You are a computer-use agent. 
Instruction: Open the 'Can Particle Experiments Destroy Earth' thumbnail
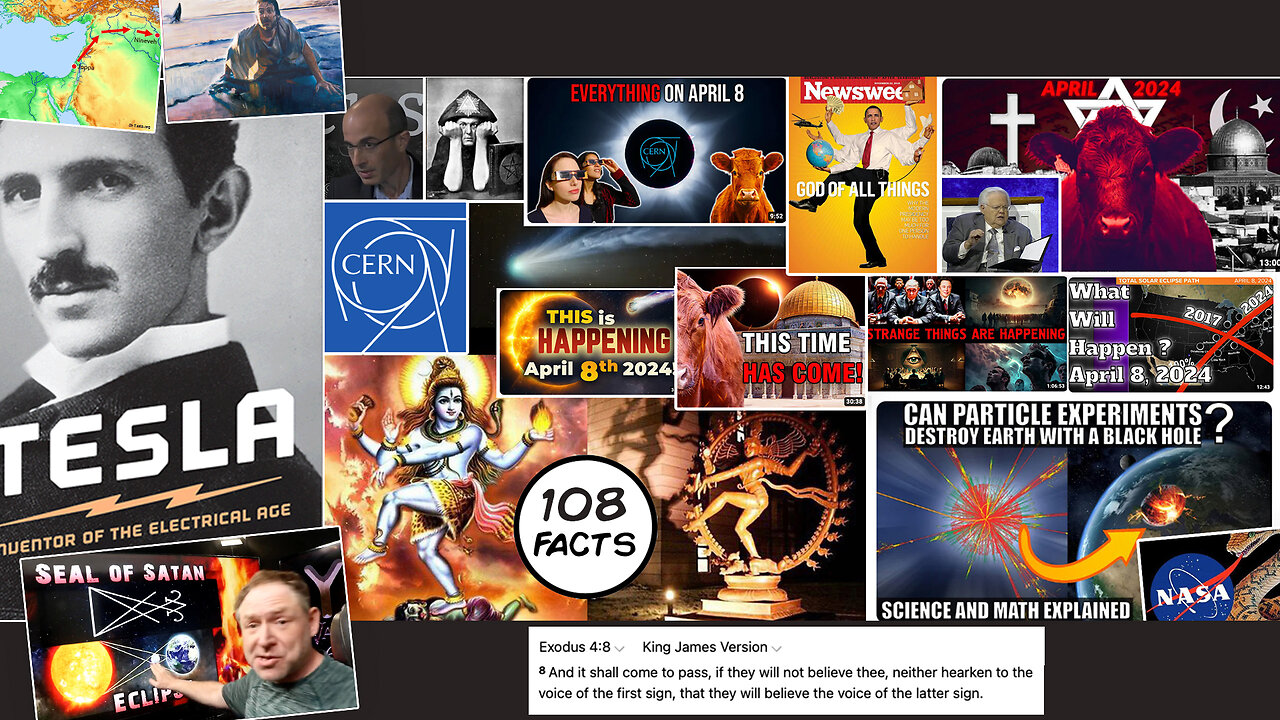pyautogui.click(x=1073, y=511)
